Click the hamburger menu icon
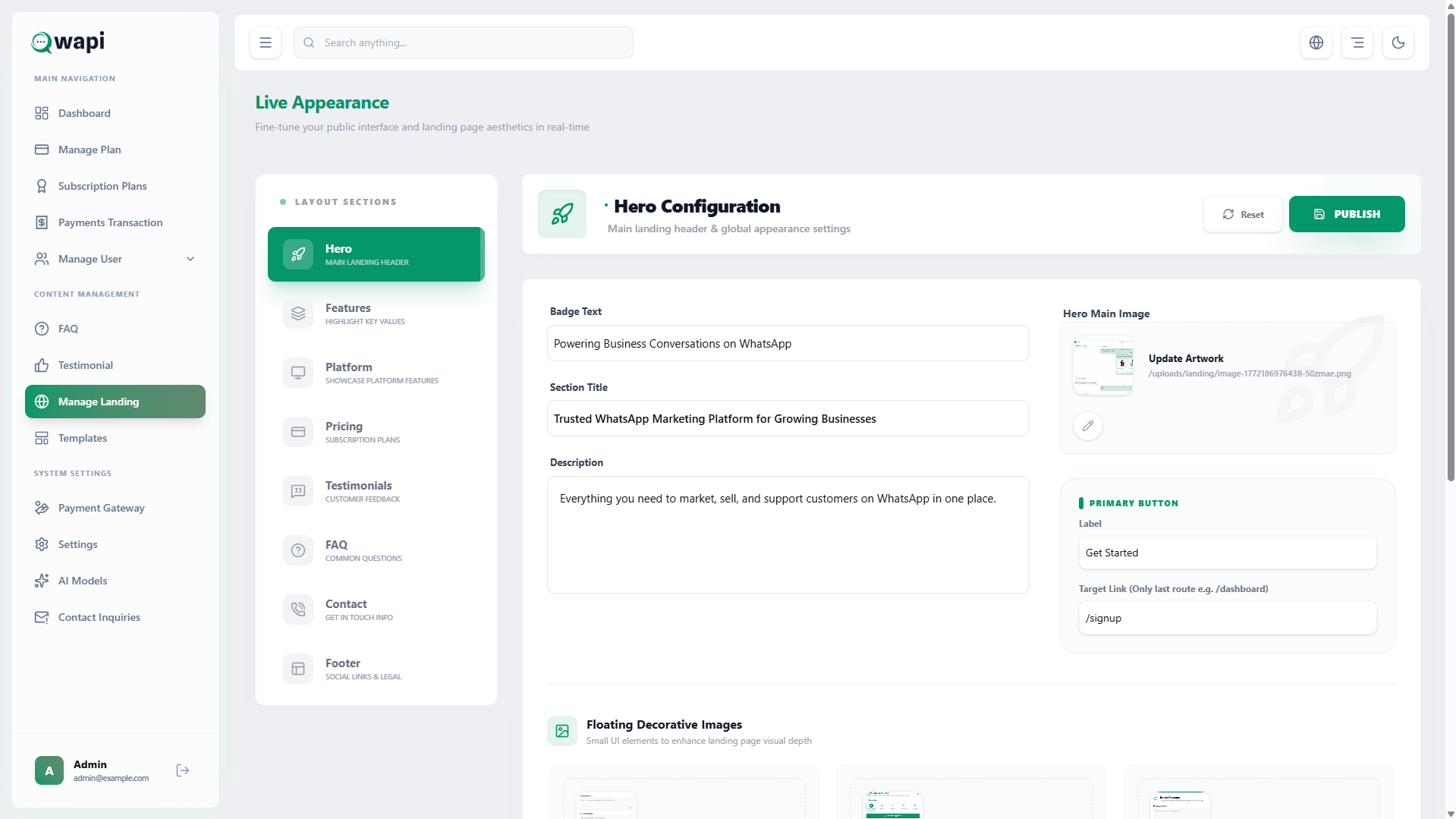This screenshot has height=819, width=1456. [266, 43]
